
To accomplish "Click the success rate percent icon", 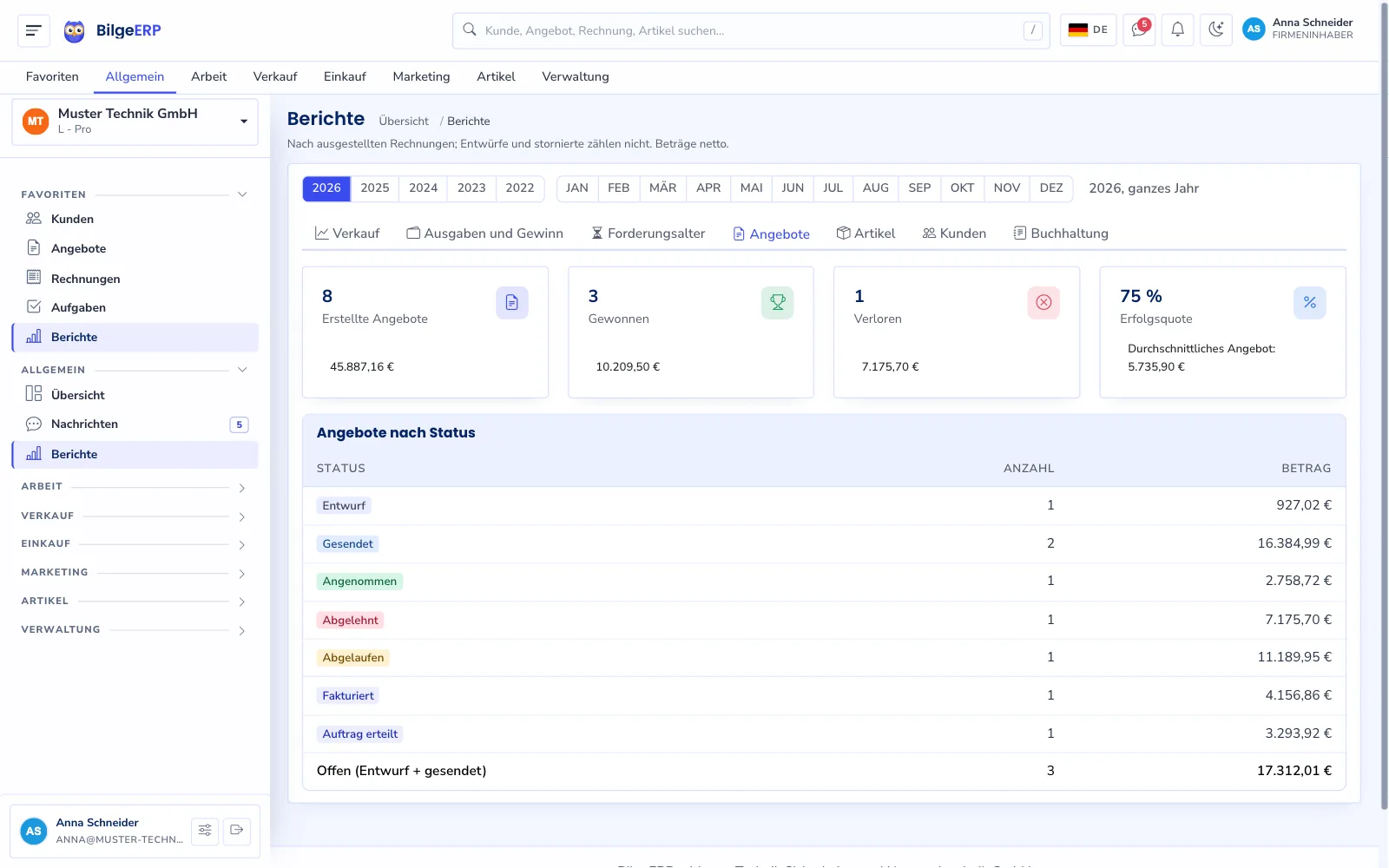I will pyautogui.click(x=1310, y=302).
